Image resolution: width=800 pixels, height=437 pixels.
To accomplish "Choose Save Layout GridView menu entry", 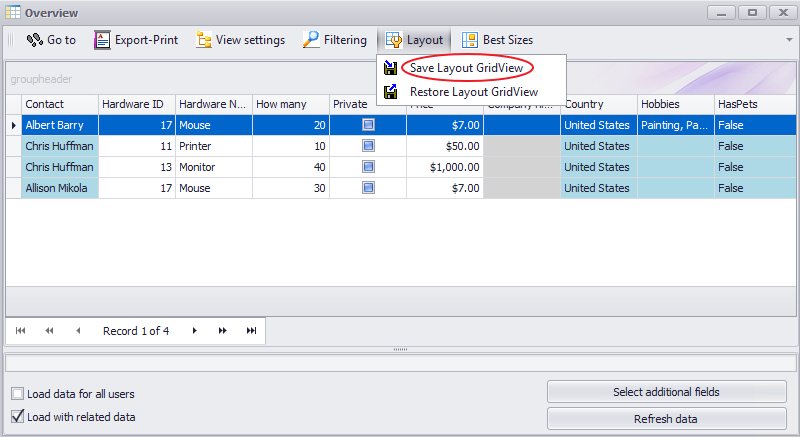I will 466,68.
